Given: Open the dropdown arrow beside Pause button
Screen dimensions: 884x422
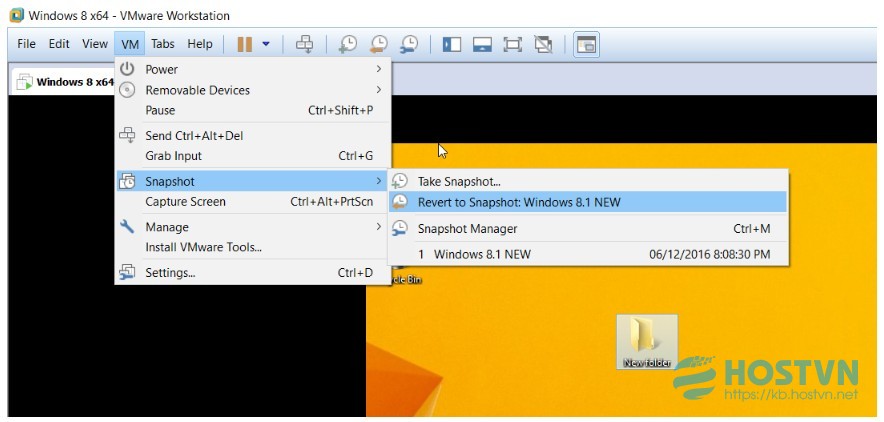Looking at the screenshot, I should (266, 44).
